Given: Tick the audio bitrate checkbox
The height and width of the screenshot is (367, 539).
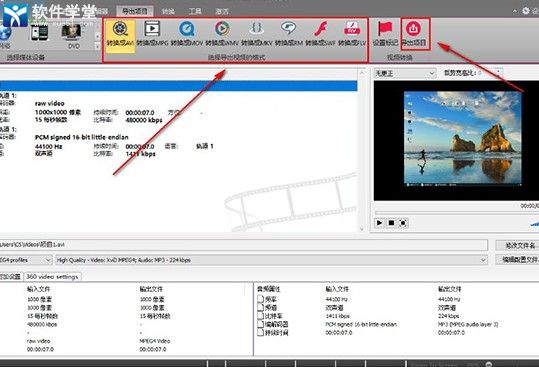Looking at the screenshot, I should (261, 316).
